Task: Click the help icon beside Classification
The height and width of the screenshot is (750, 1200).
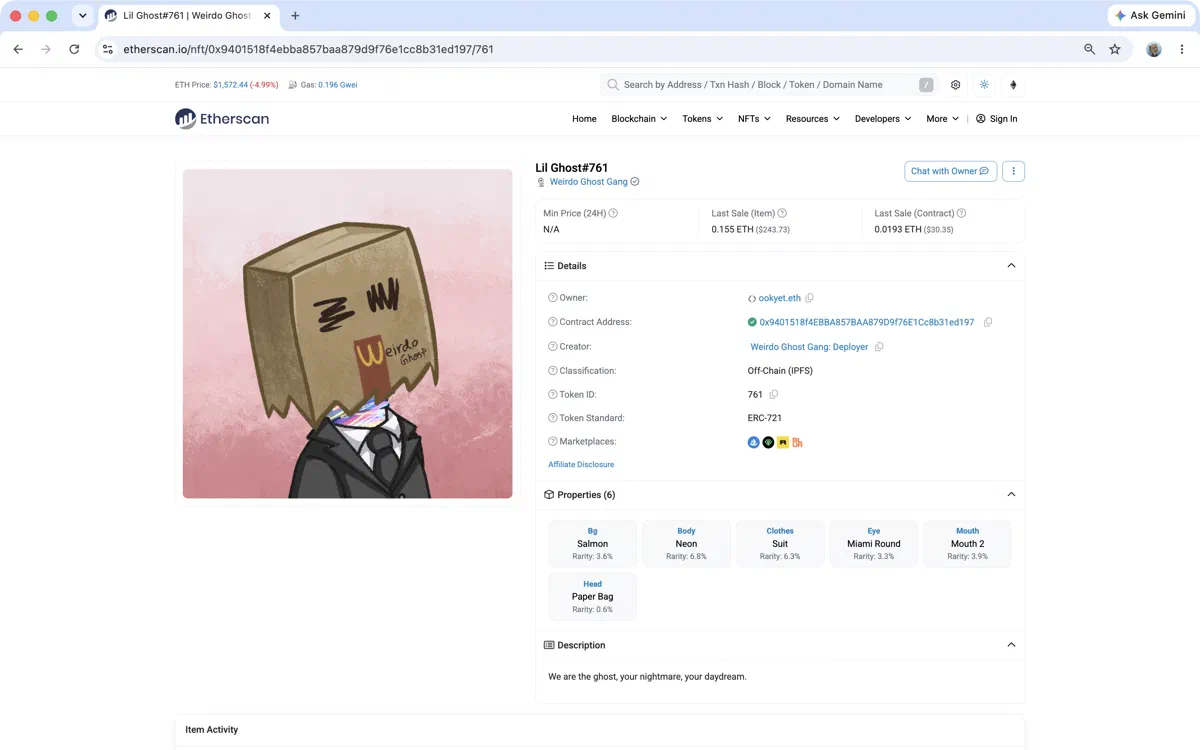Action: point(552,371)
